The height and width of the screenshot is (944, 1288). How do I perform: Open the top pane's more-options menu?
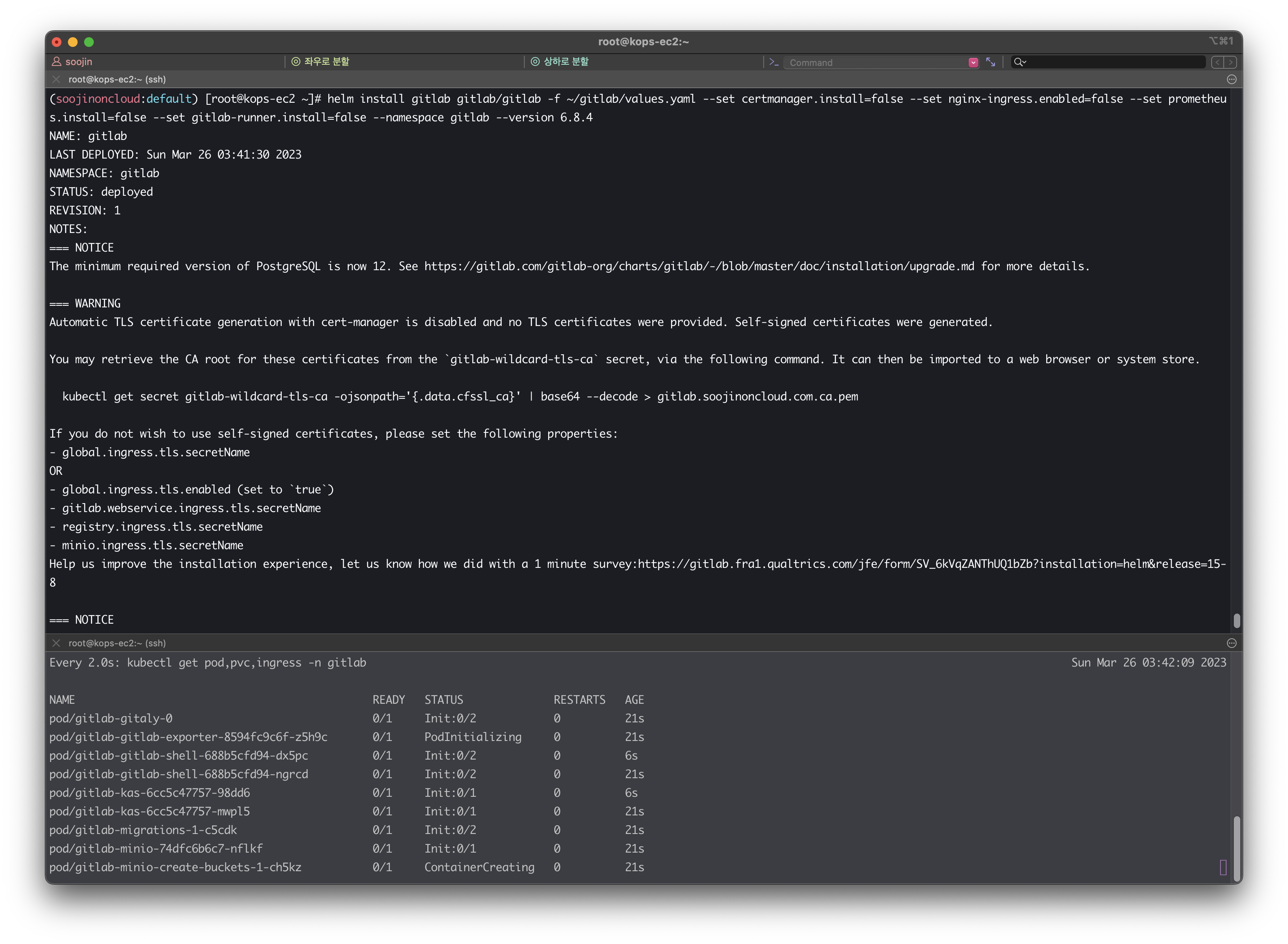tap(1231, 79)
